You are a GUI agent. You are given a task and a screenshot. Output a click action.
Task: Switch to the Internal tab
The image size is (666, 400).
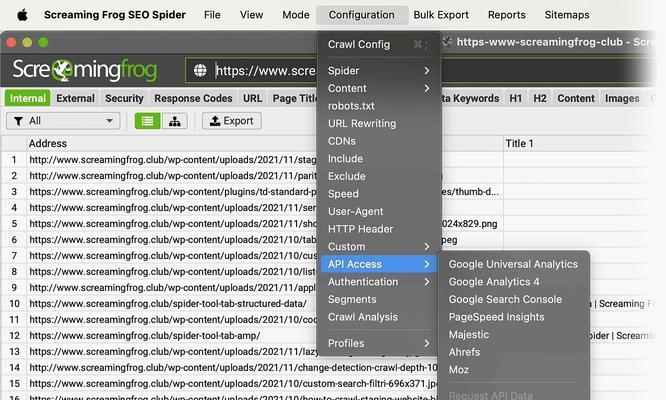click(x=28, y=98)
